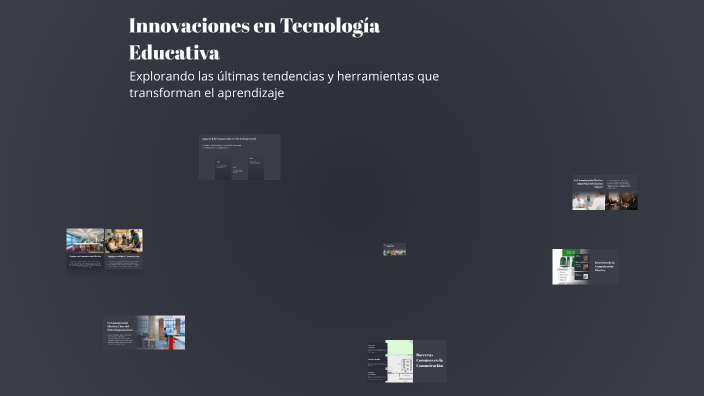Open the slide with doctors handshake photo

[605, 193]
